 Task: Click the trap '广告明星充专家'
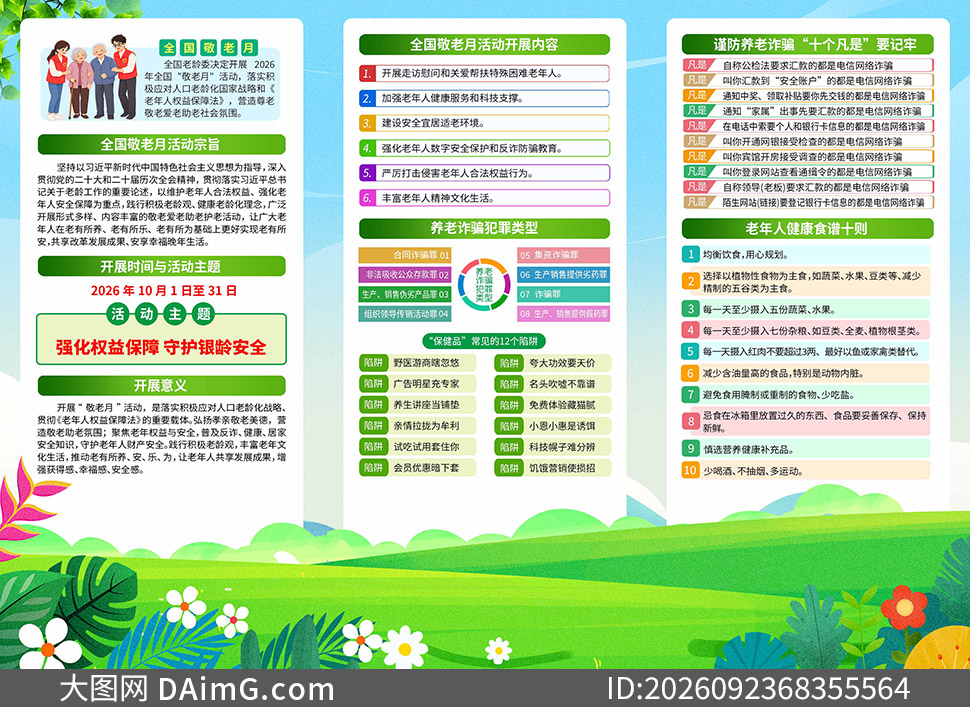[418, 384]
